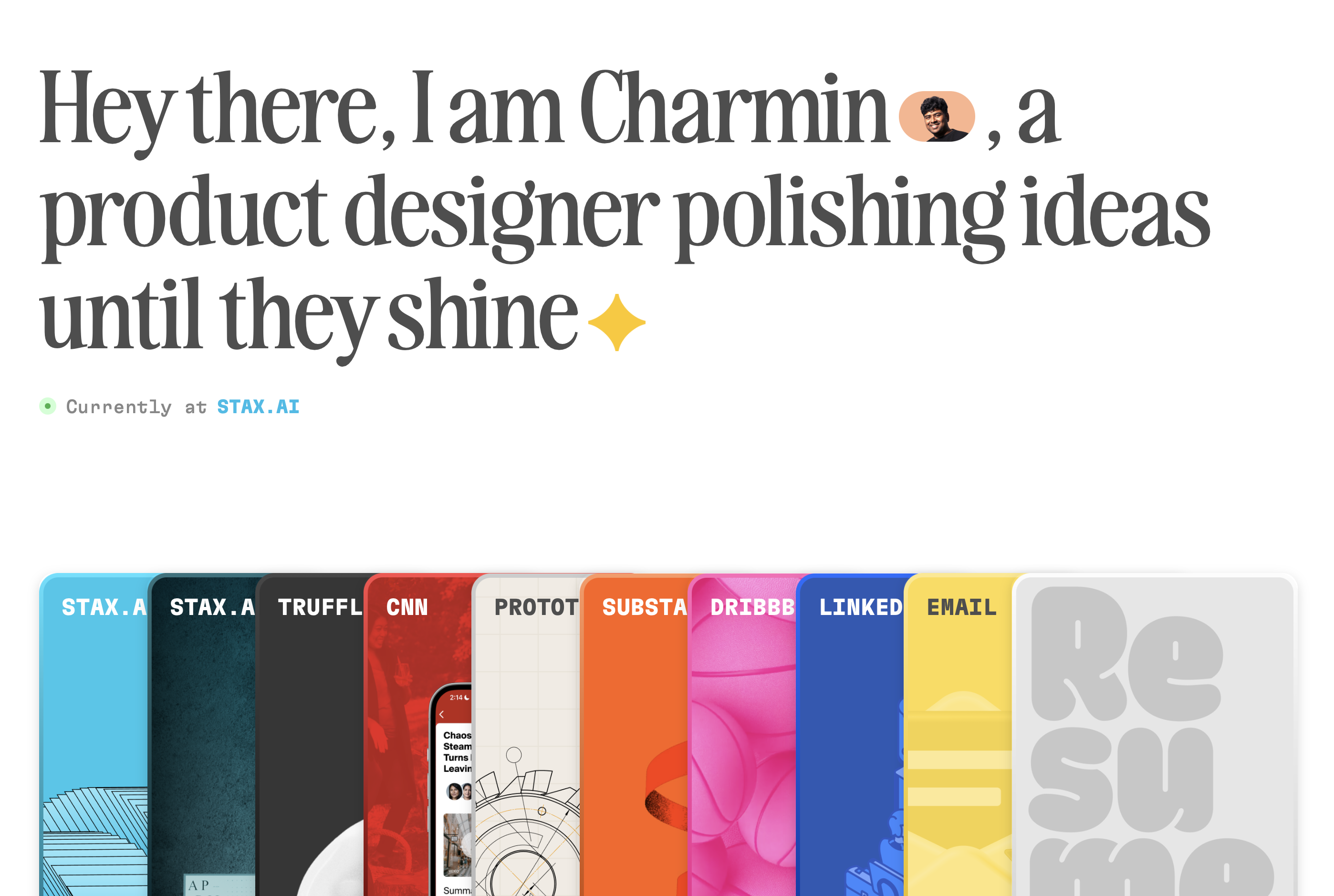This screenshot has height=896, width=1334.
Task: Click the AP logo on the teal card
Action: click(x=199, y=885)
